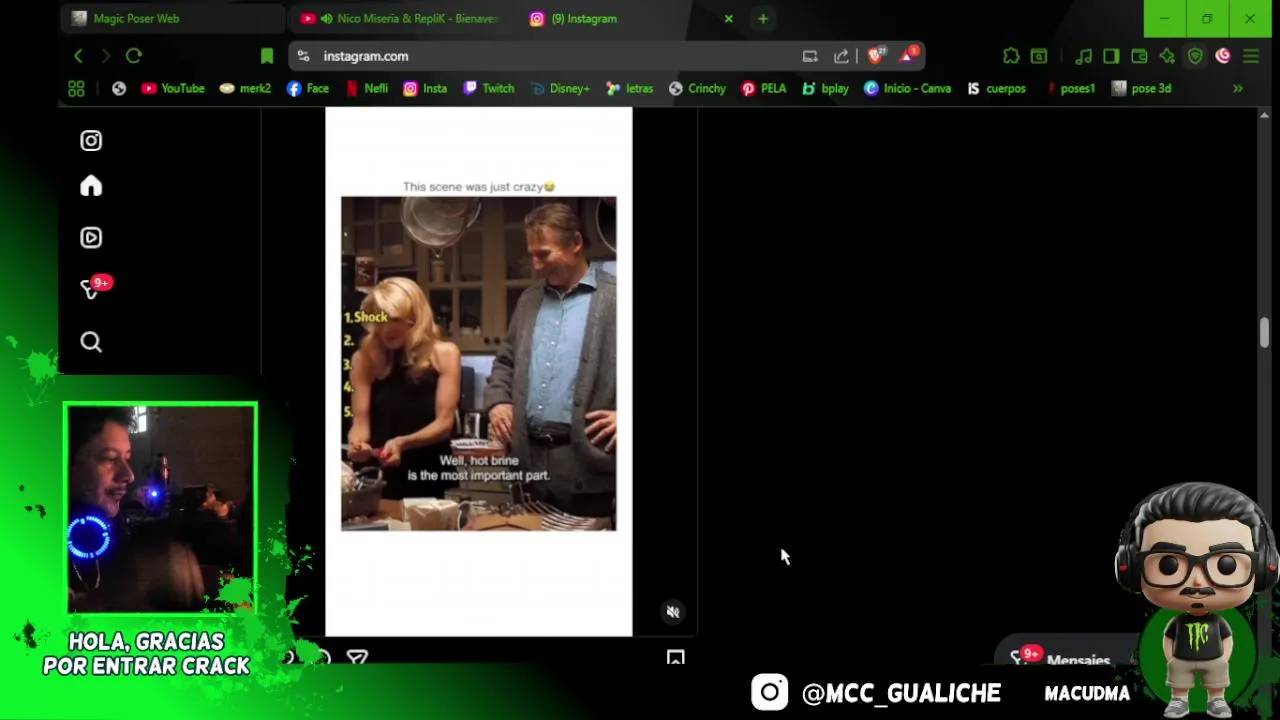Screen dimensions: 1280x720
Task: Open Brave Rewards triangle icon
Action: (x=908, y=56)
